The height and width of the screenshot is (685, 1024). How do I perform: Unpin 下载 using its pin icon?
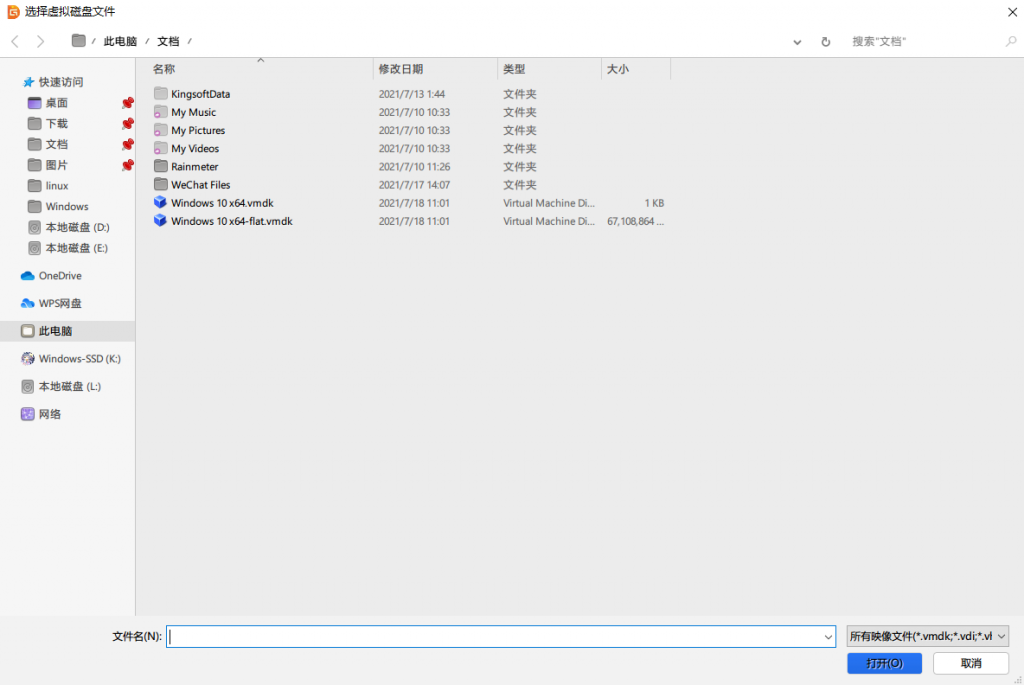[x=128, y=123]
